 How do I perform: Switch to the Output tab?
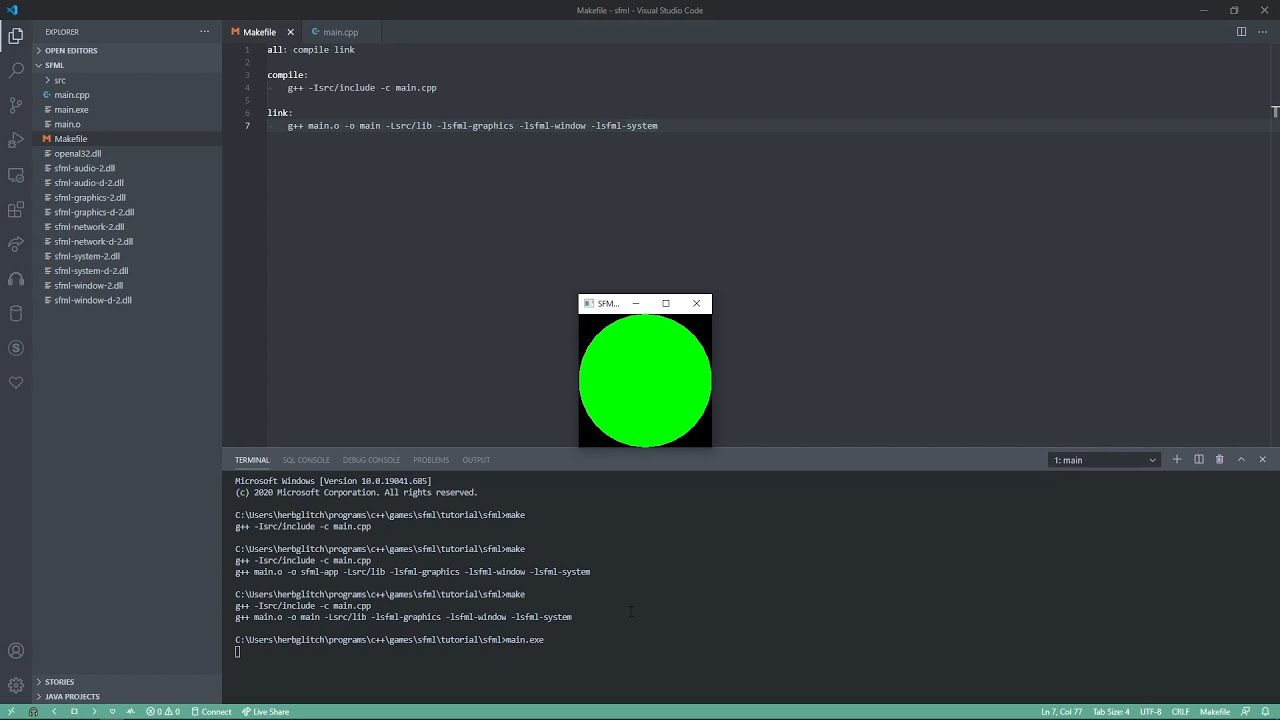pyautogui.click(x=476, y=460)
